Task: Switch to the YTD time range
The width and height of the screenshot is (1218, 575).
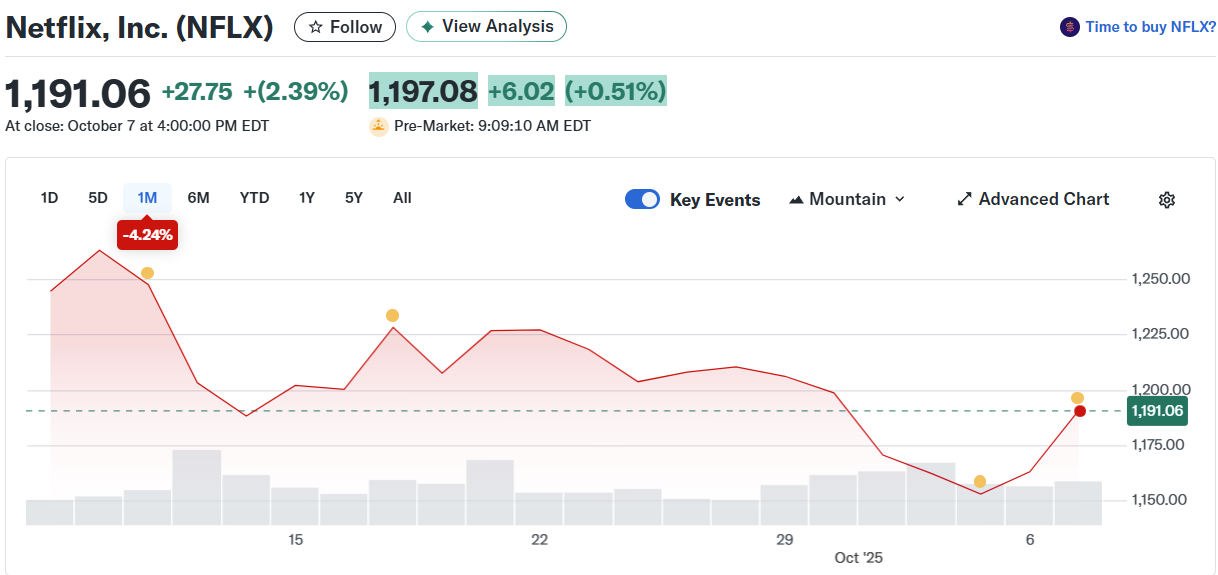Action: (x=255, y=198)
